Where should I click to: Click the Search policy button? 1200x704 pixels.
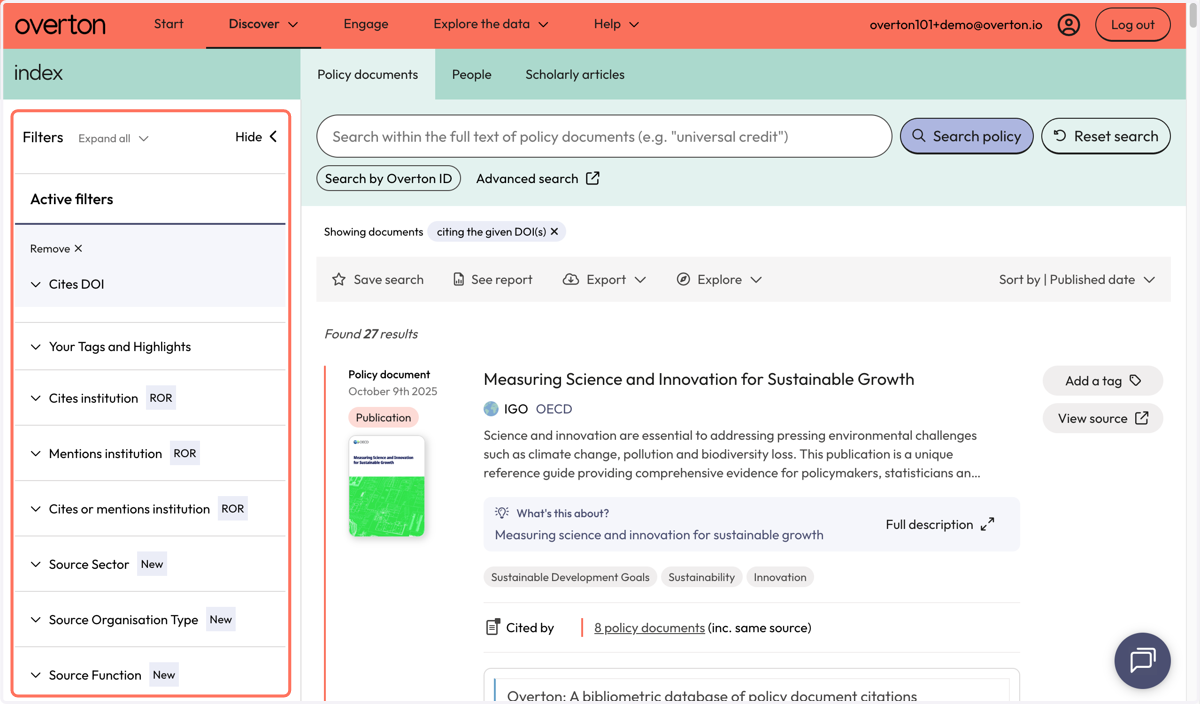(966, 136)
